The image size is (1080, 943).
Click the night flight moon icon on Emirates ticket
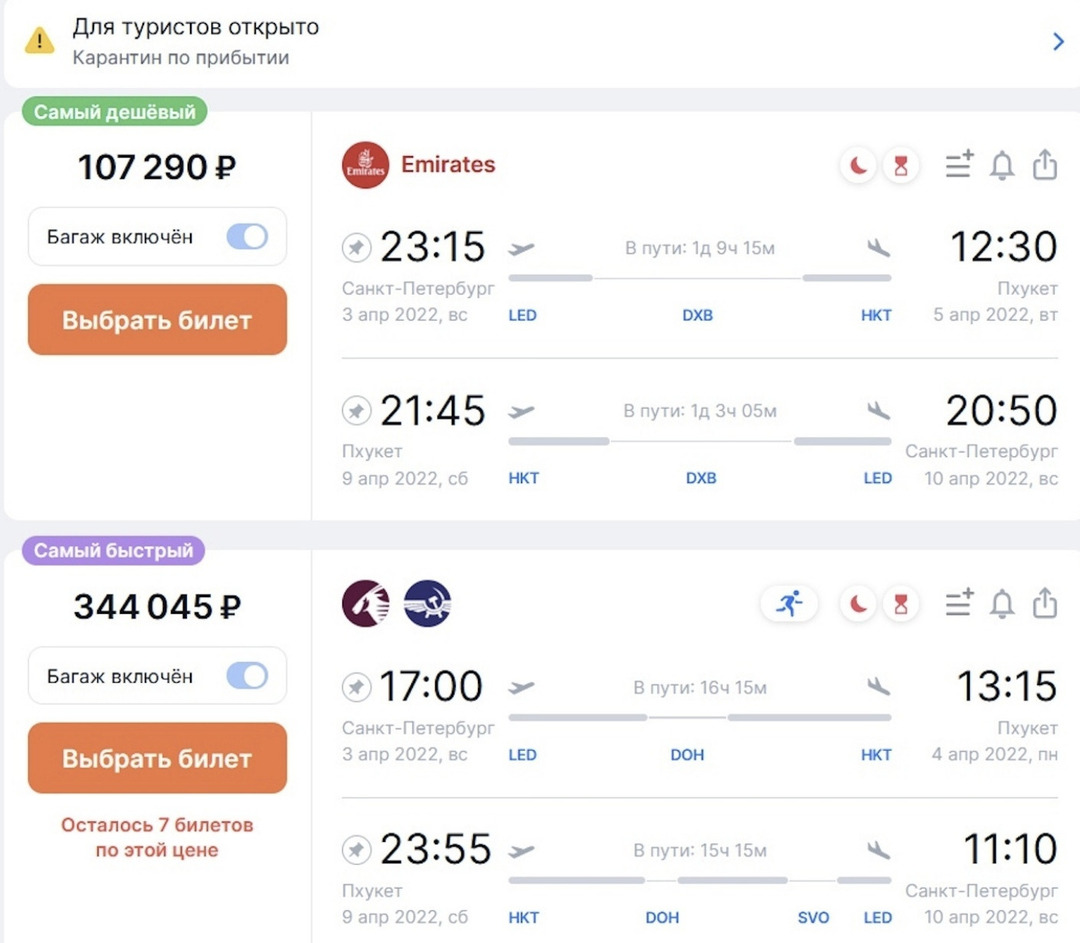(x=858, y=167)
